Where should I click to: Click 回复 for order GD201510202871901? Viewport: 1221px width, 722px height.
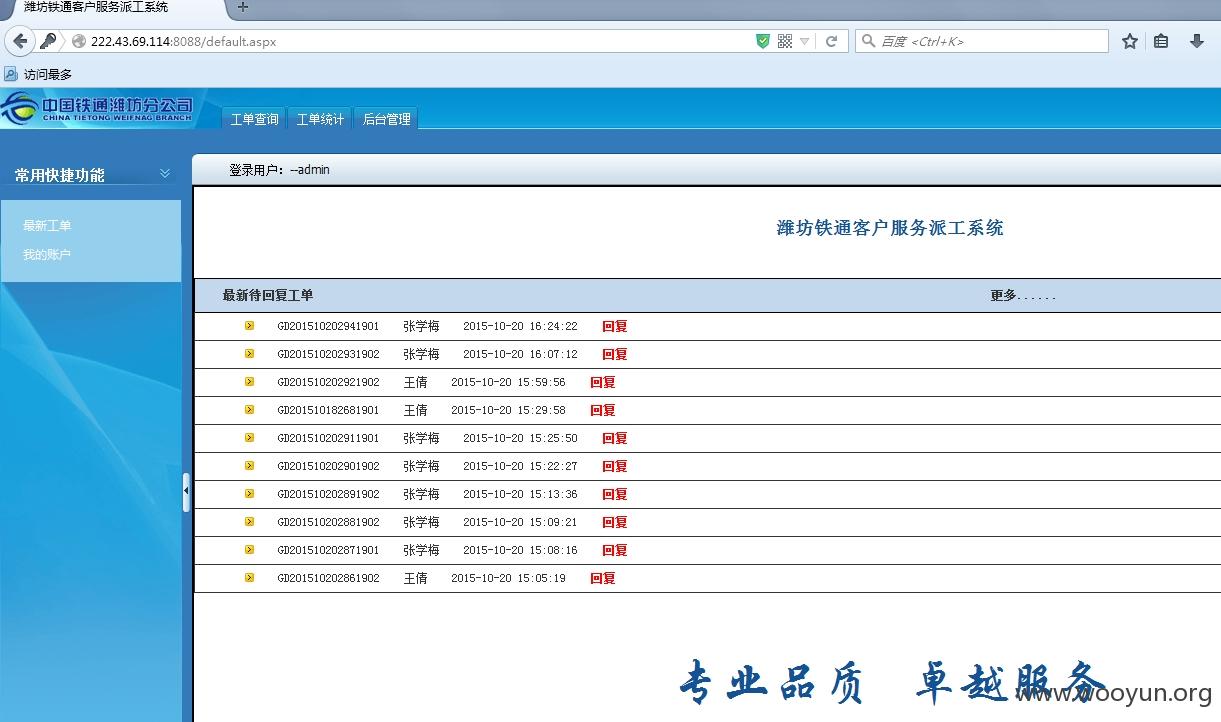pyautogui.click(x=615, y=550)
